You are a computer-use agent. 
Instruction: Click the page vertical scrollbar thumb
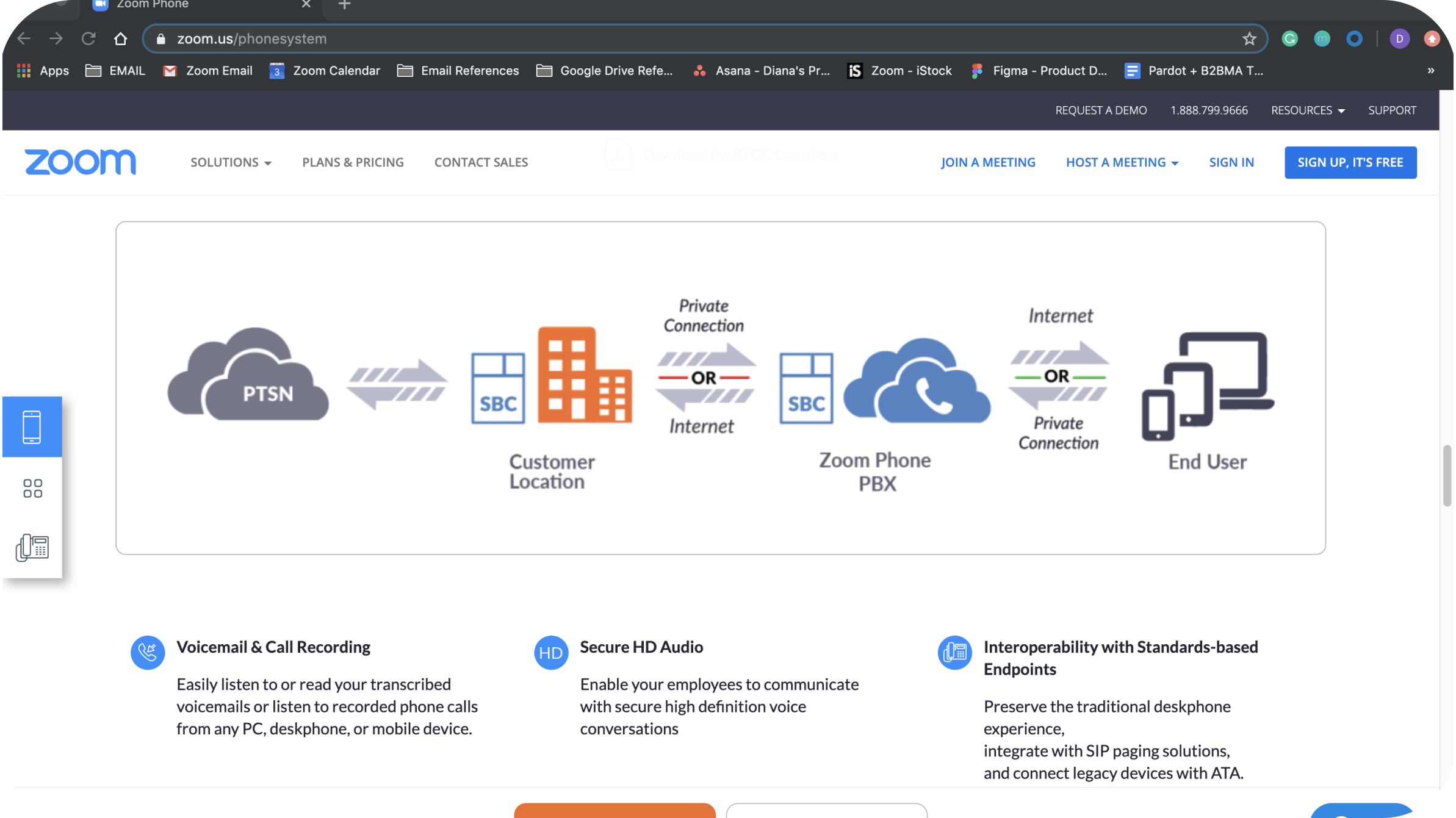[x=1446, y=476]
